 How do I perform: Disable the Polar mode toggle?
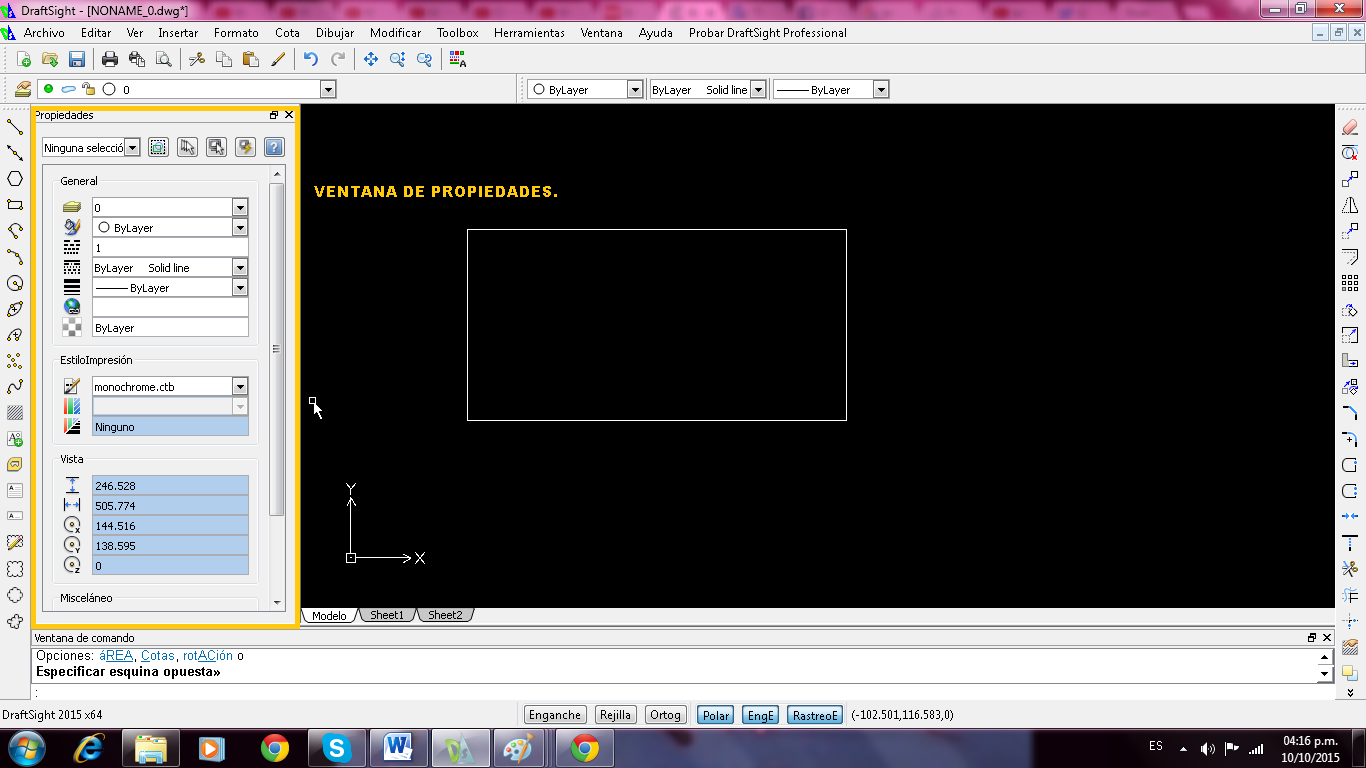[715, 715]
